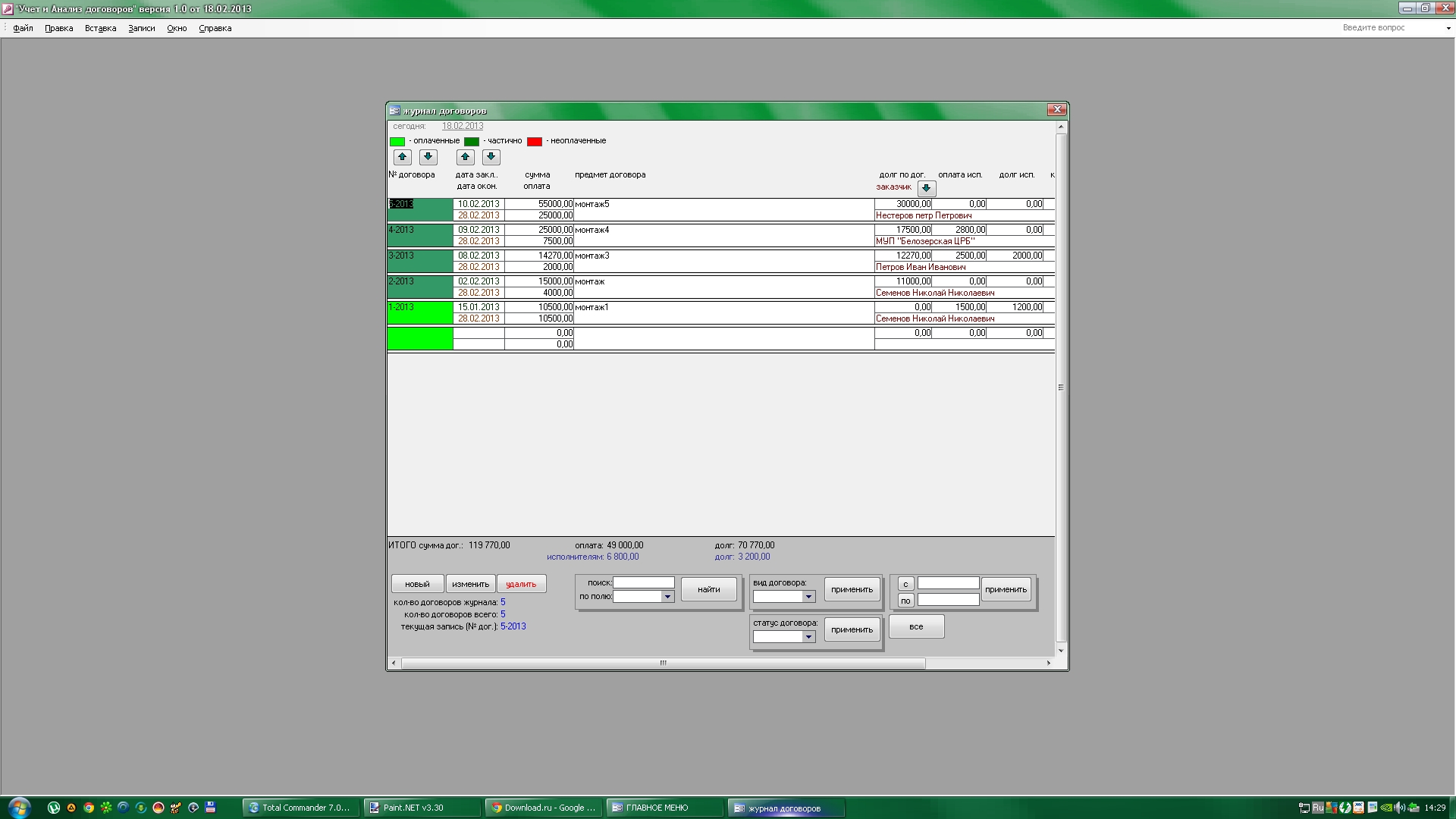Switch to ГЛАВНОЕ МЕНЮ taskbar button
This screenshot has height=819, width=1456.
point(665,808)
